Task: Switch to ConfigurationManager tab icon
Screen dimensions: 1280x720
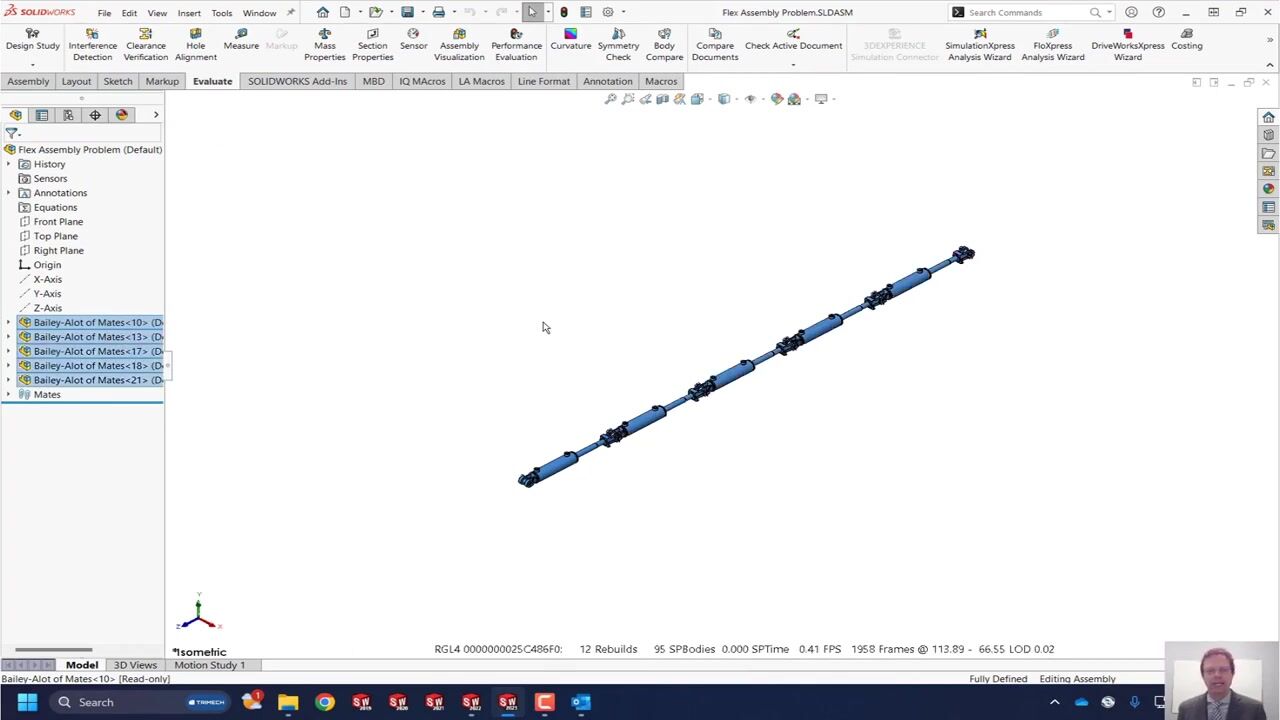Action: coord(68,115)
